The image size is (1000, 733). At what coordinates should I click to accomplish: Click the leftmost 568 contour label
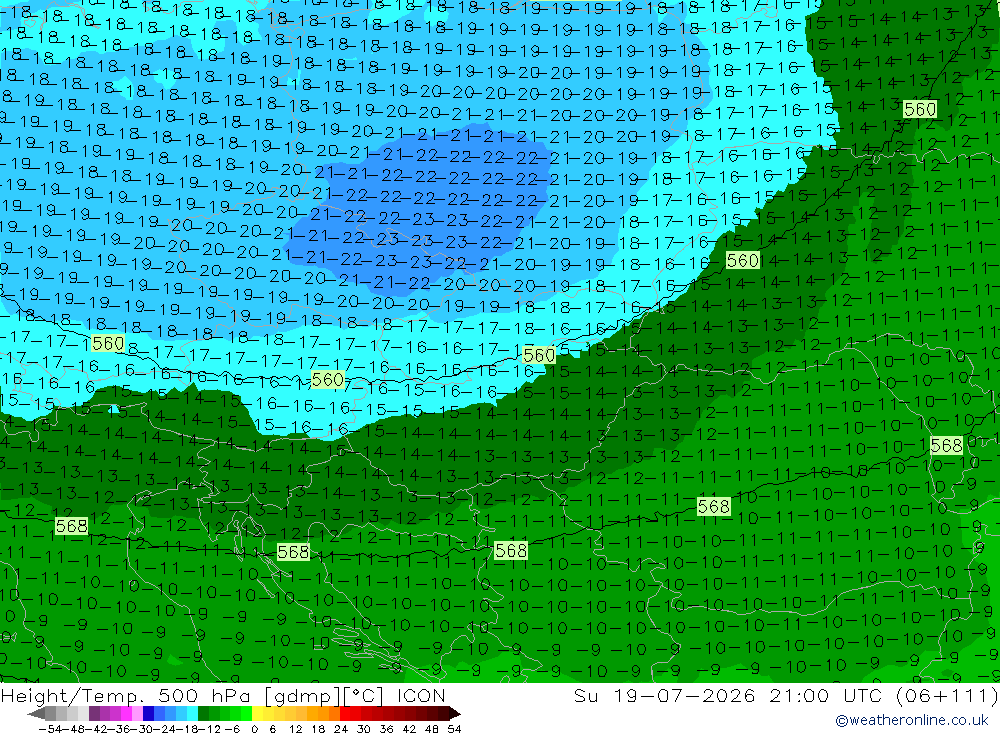(71, 526)
